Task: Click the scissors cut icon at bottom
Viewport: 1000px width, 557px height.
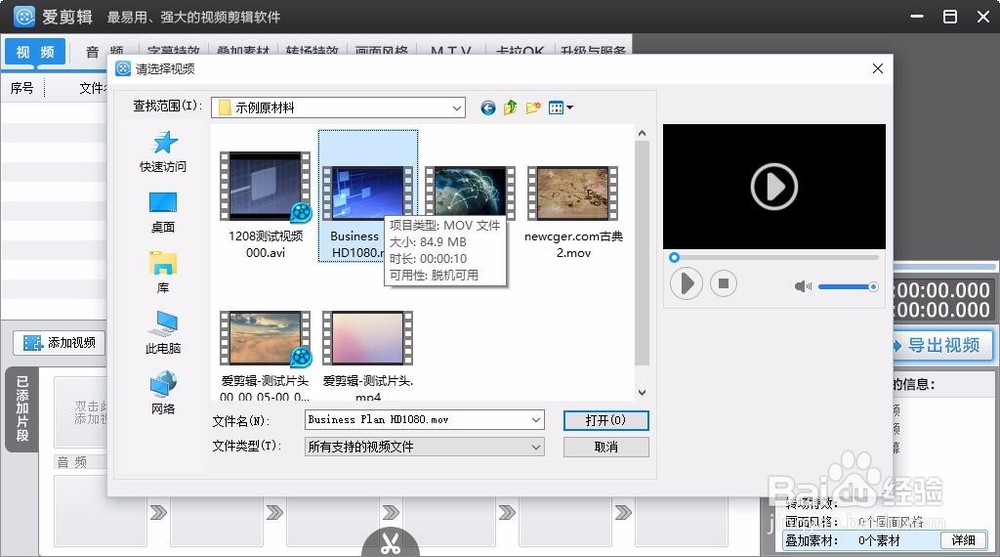Action: (390, 543)
